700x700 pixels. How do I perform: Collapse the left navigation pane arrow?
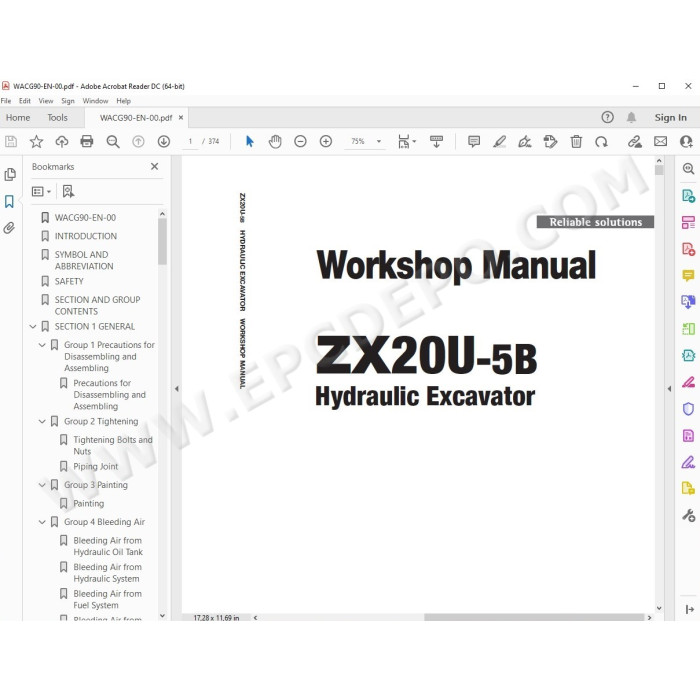[x=177, y=389]
